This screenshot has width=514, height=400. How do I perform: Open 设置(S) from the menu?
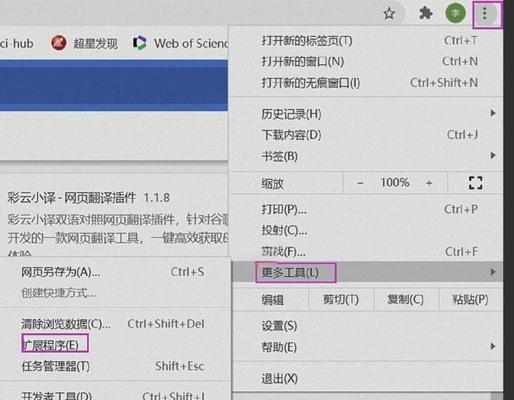(x=367, y=326)
